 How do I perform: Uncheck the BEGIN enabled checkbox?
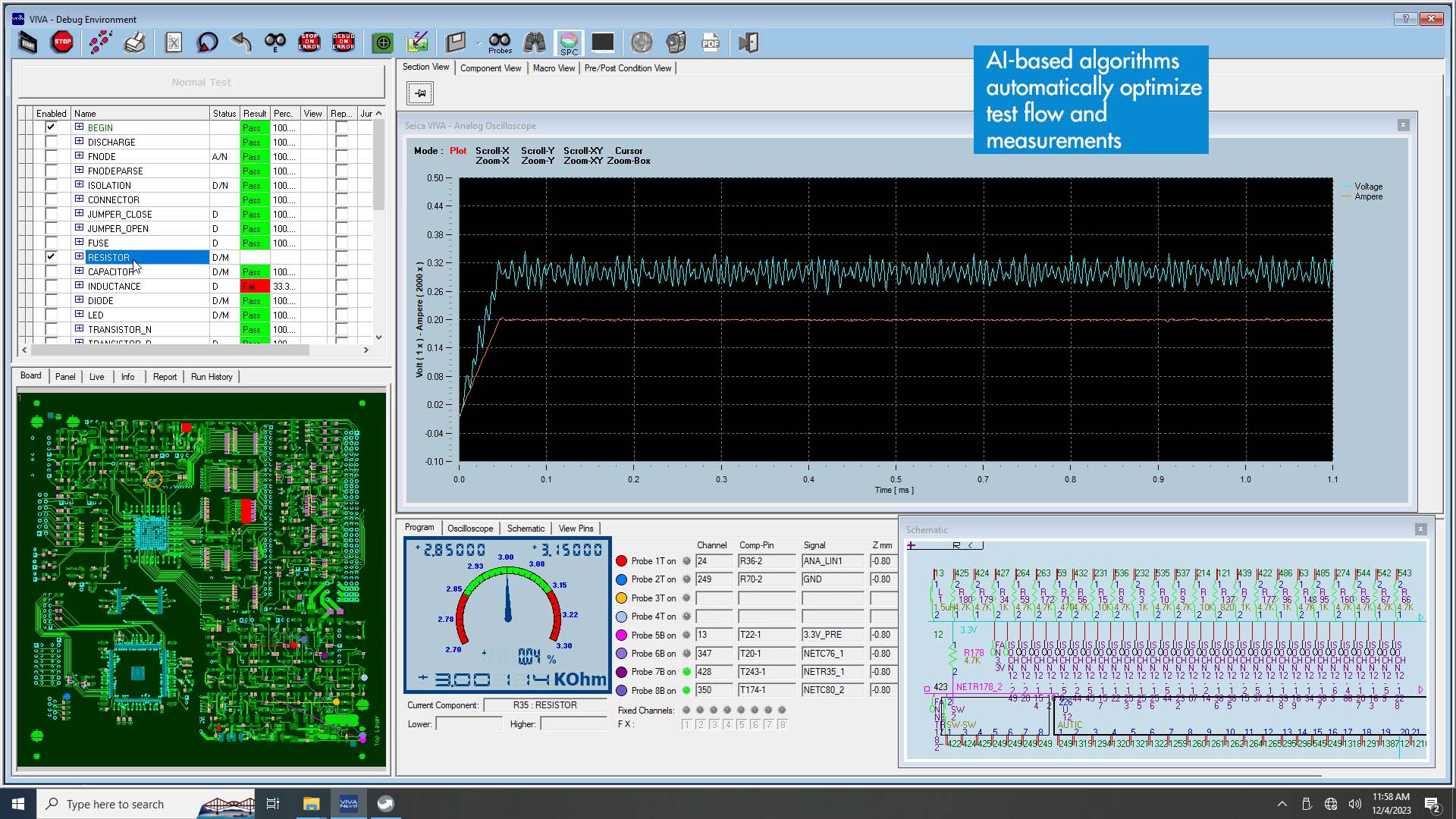[x=51, y=127]
